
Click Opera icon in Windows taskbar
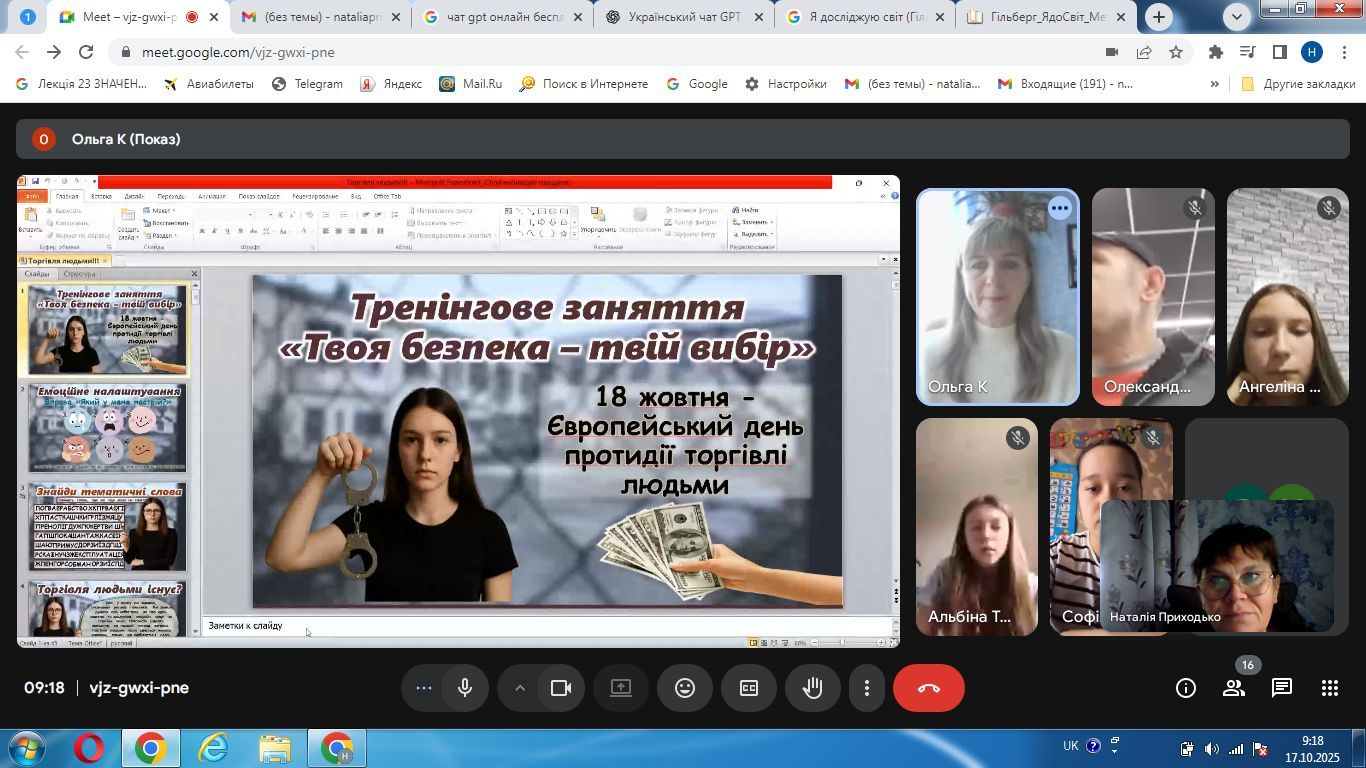pyautogui.click(x=89, y=748)
